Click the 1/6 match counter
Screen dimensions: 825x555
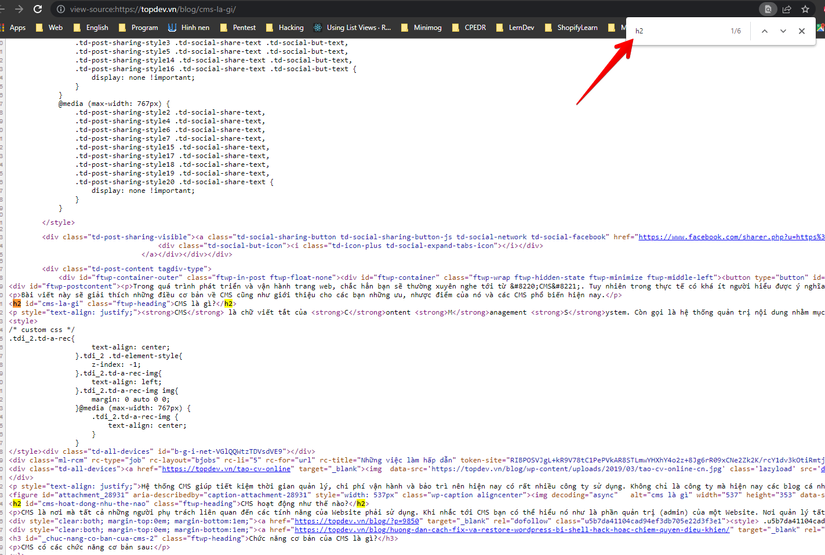736,31
